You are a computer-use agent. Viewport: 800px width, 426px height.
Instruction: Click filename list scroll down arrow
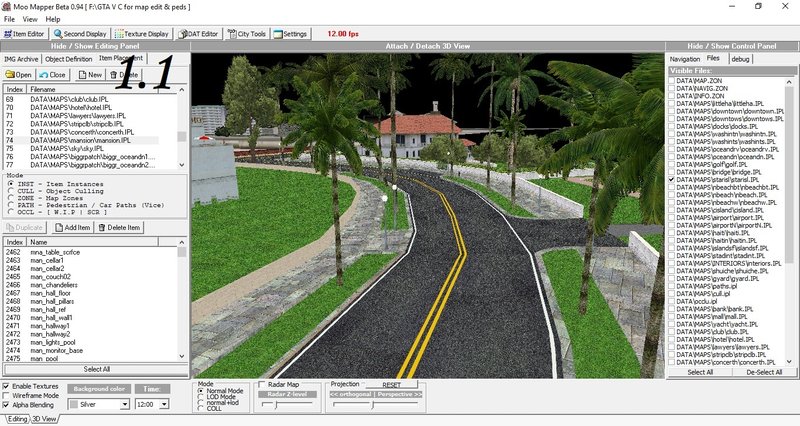182,165
